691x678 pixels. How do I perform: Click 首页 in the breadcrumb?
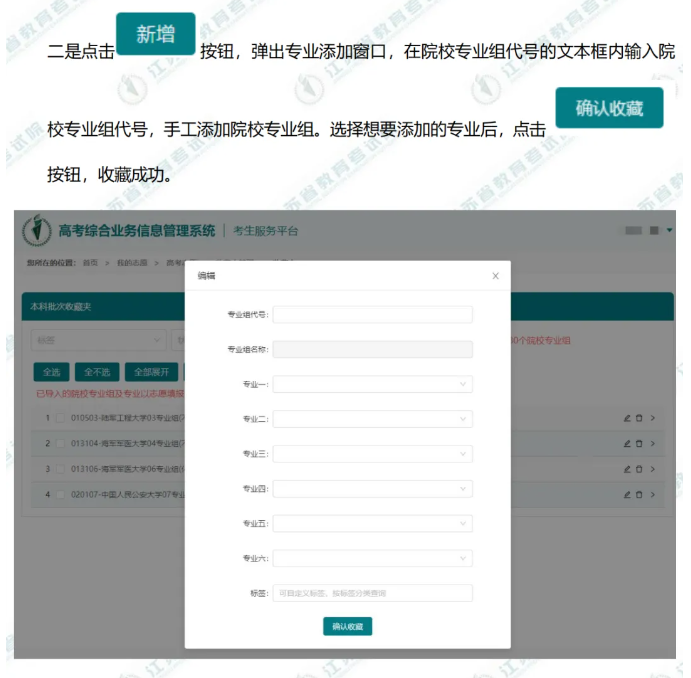pos(90,263)
